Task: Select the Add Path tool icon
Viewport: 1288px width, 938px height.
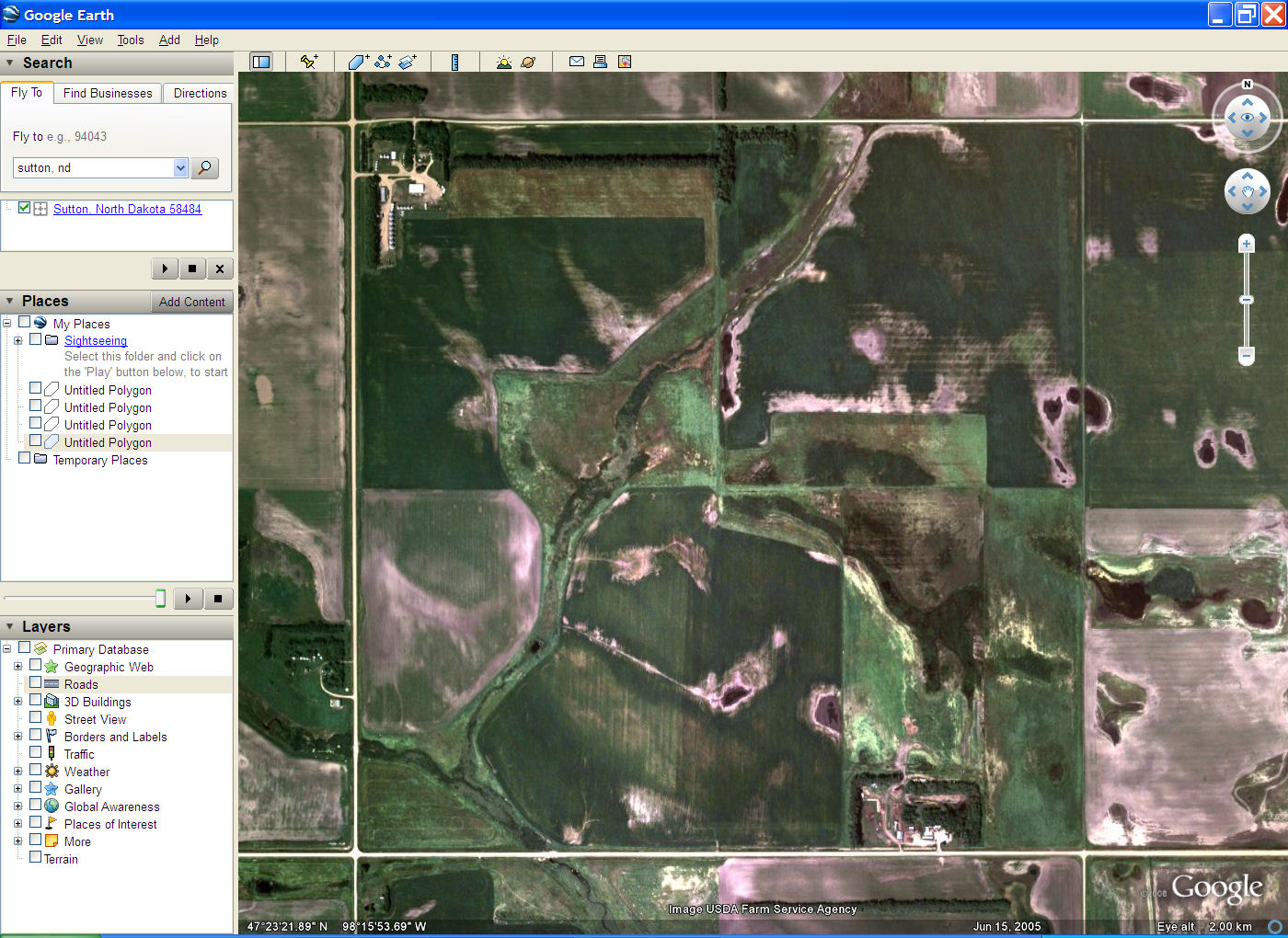Action: pos(383,62)
